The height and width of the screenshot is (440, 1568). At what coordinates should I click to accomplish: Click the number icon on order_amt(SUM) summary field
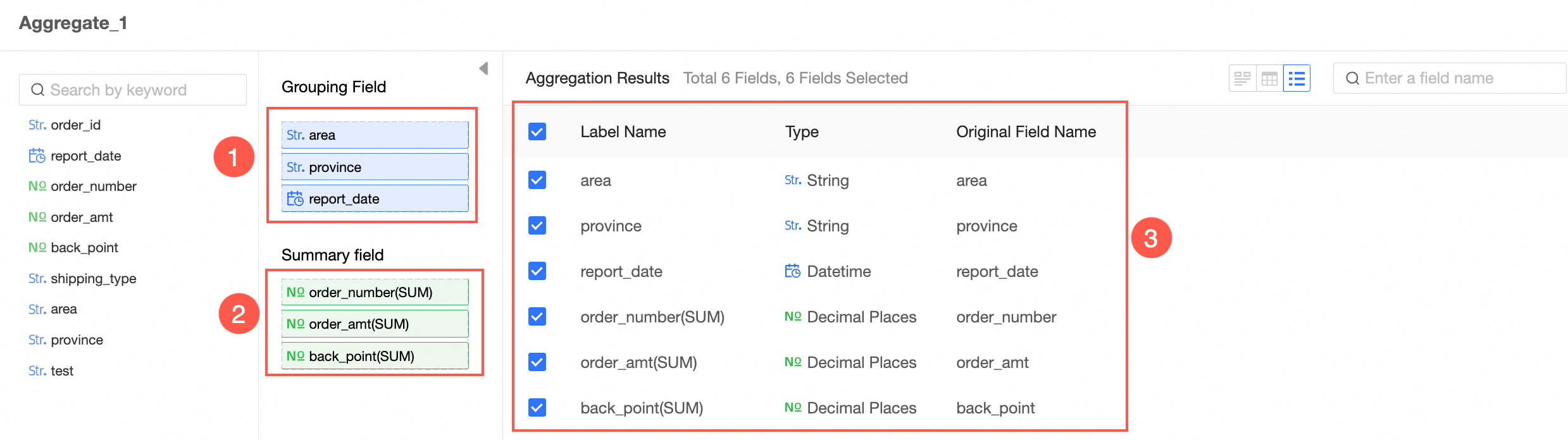click(295, 324)
